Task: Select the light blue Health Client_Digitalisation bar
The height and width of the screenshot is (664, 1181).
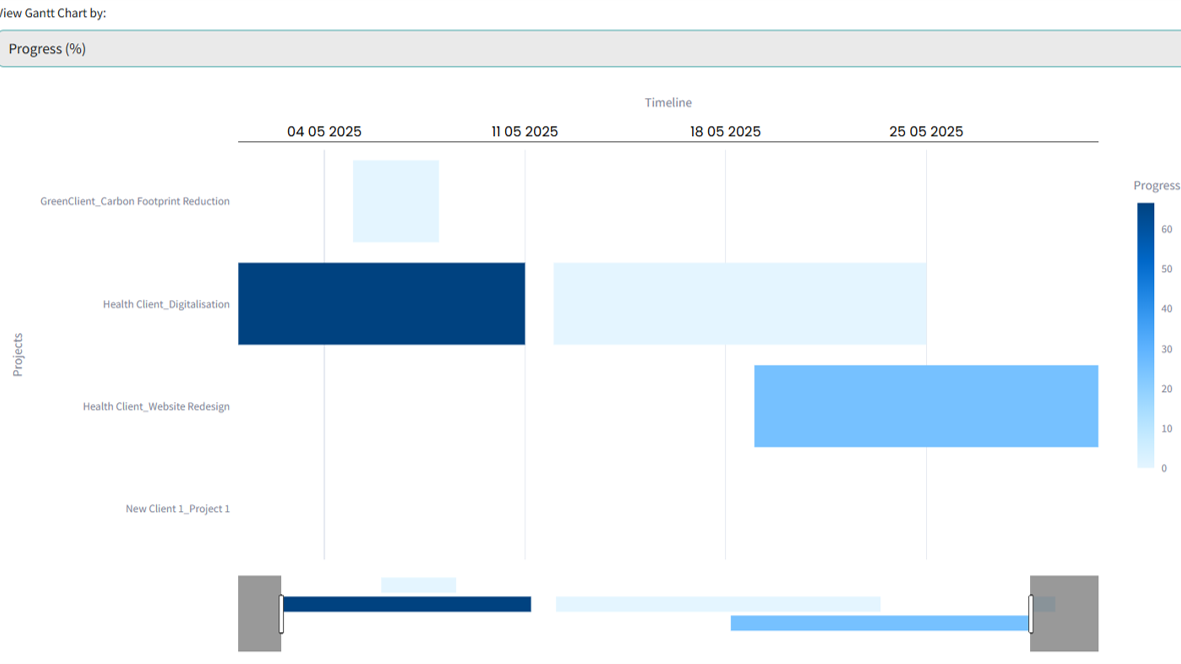Action: coord(740,304)
